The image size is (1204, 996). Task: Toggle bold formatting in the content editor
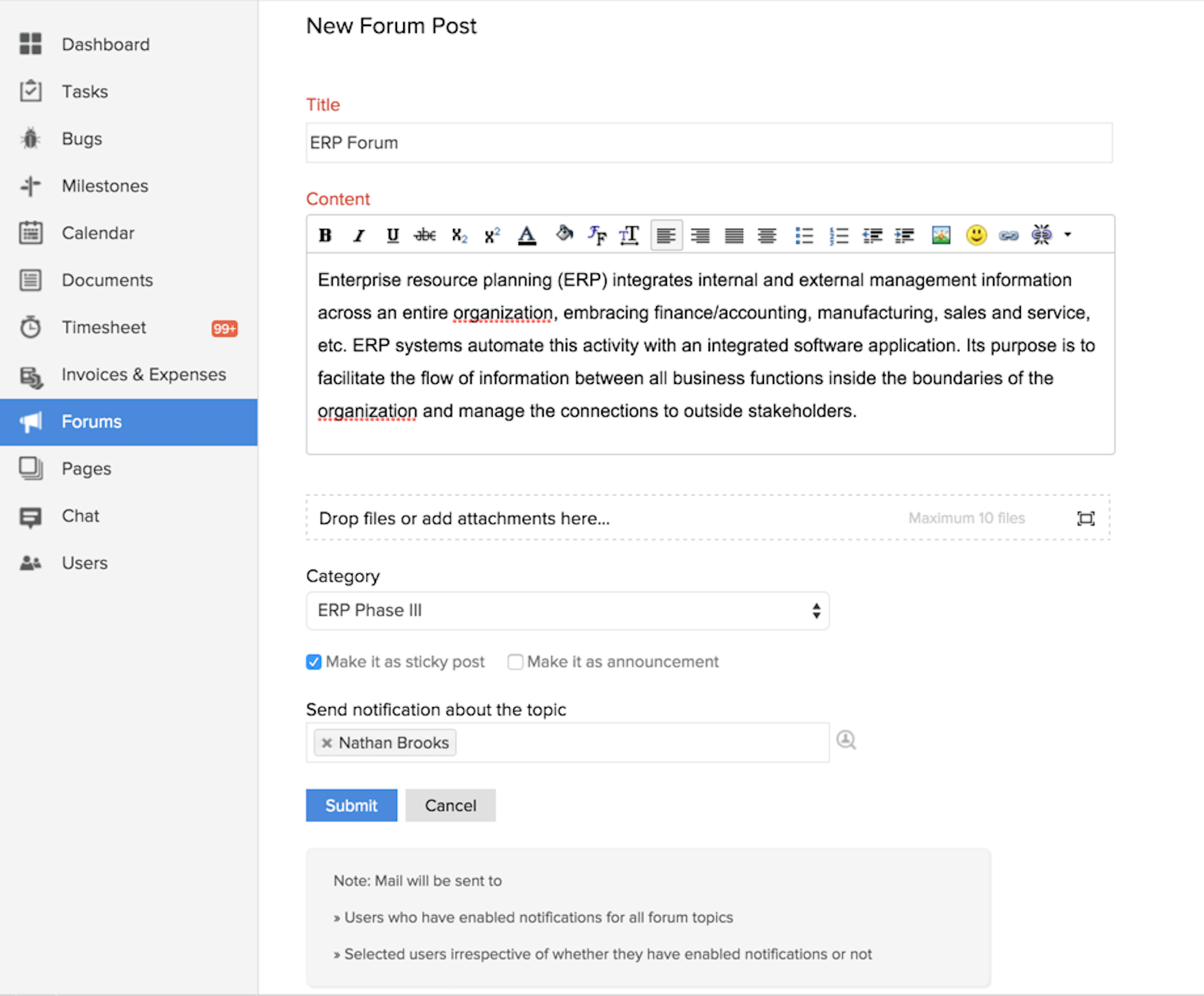[325, 235]
